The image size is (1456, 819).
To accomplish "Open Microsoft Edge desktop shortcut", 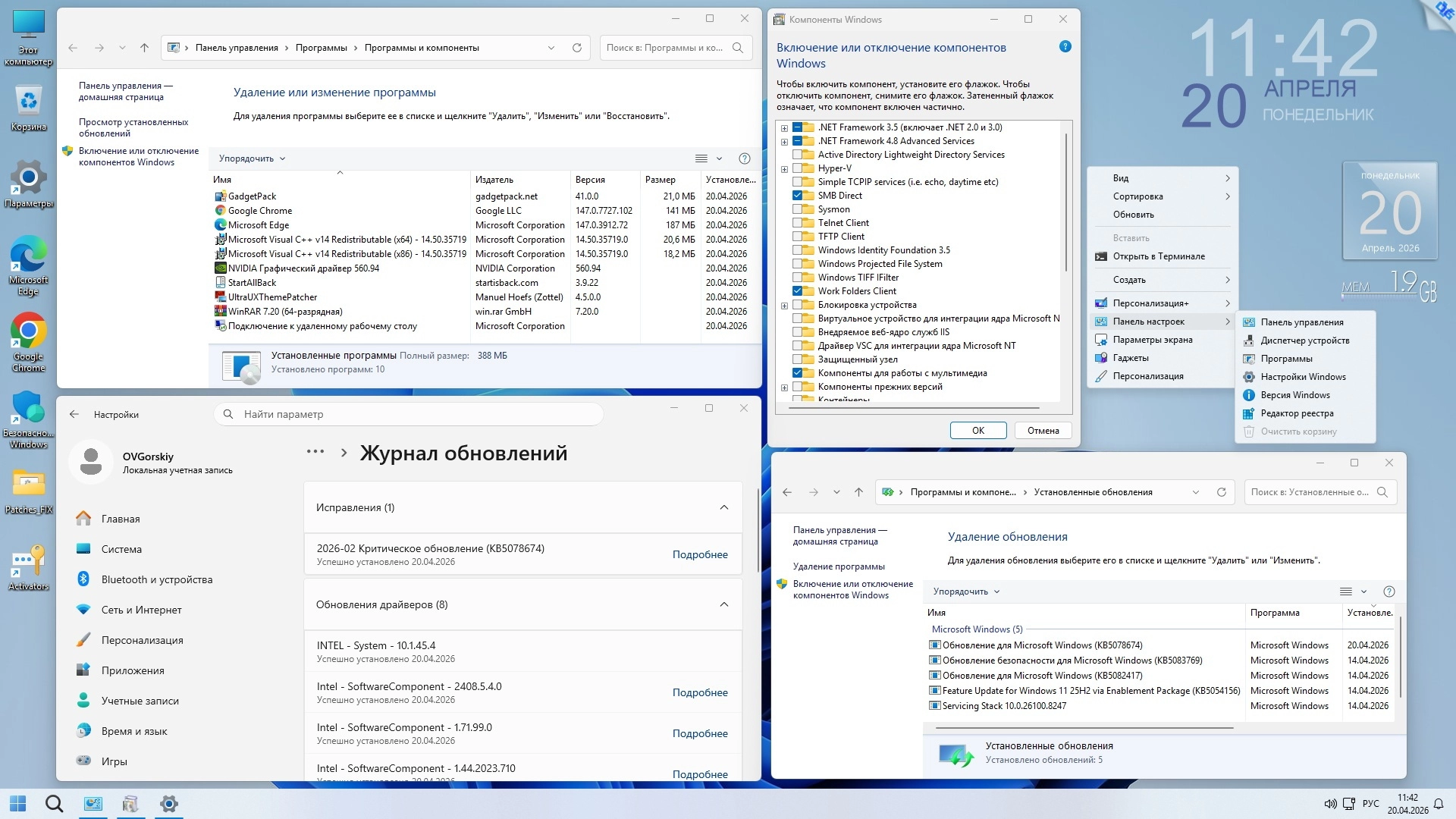I will click(x=29, y=258).
